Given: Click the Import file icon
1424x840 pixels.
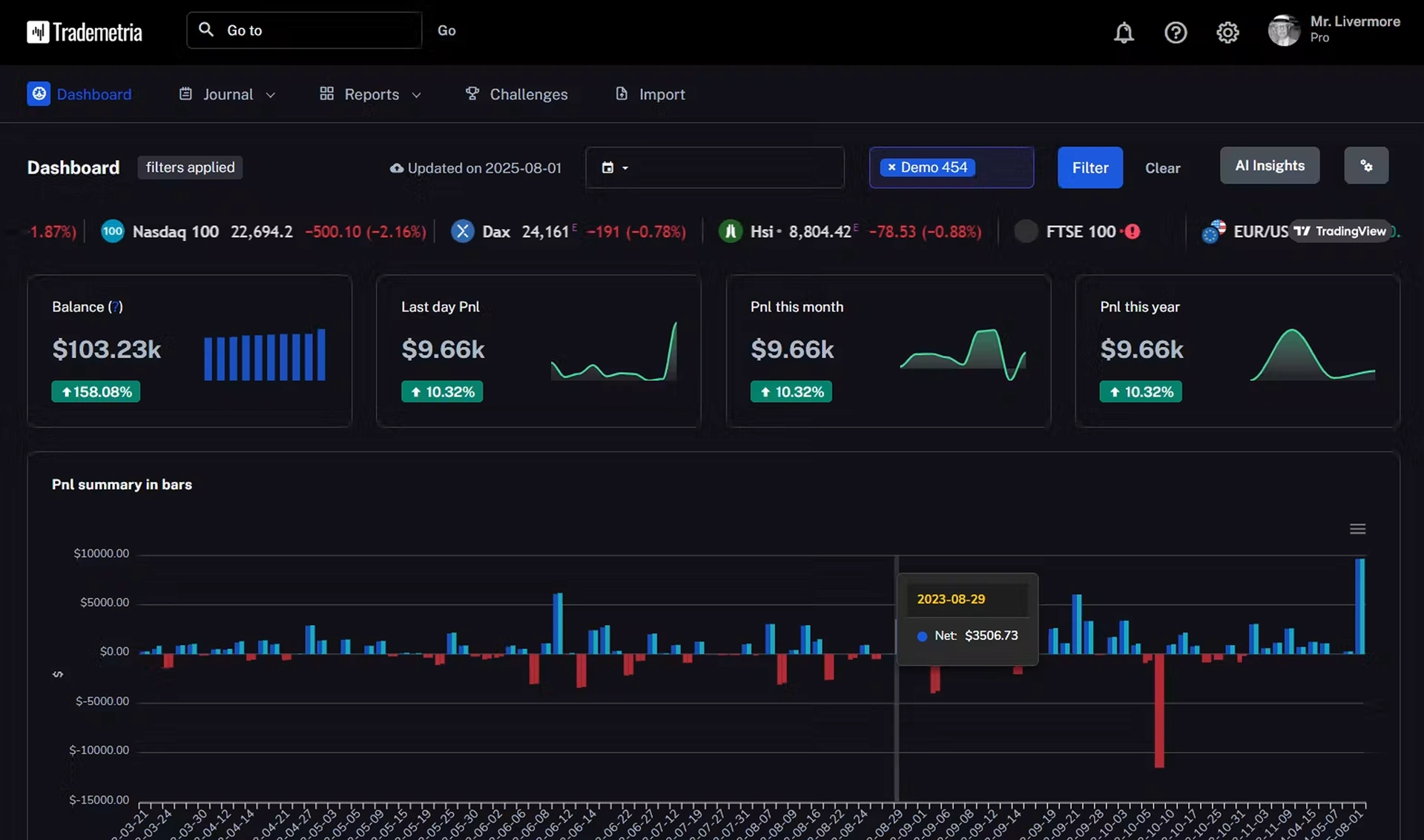Looking at the screenshot, I should 622,93.
